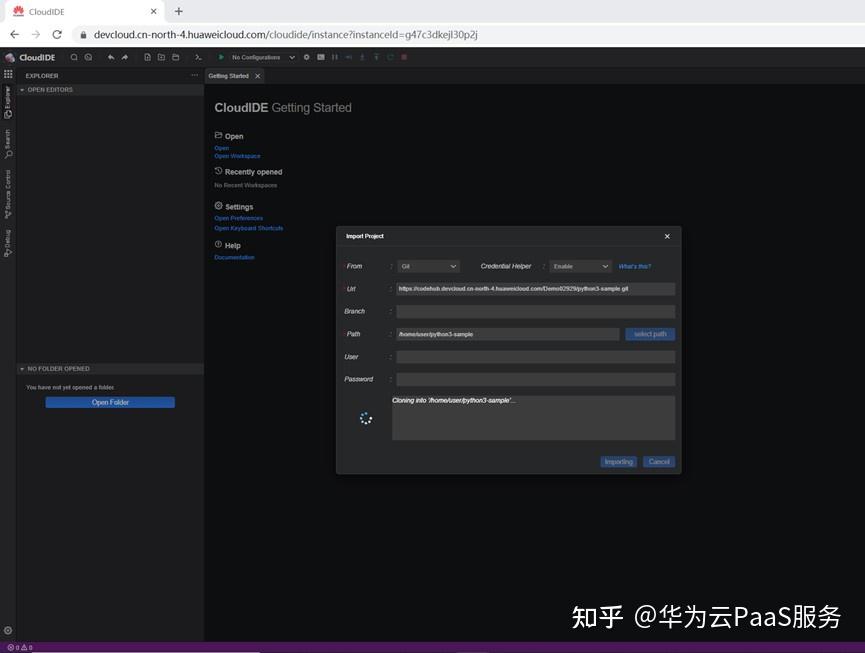Click the terminal icon in the top toolbar
Viewport: 865px width, 653px height.
[198, 58]
